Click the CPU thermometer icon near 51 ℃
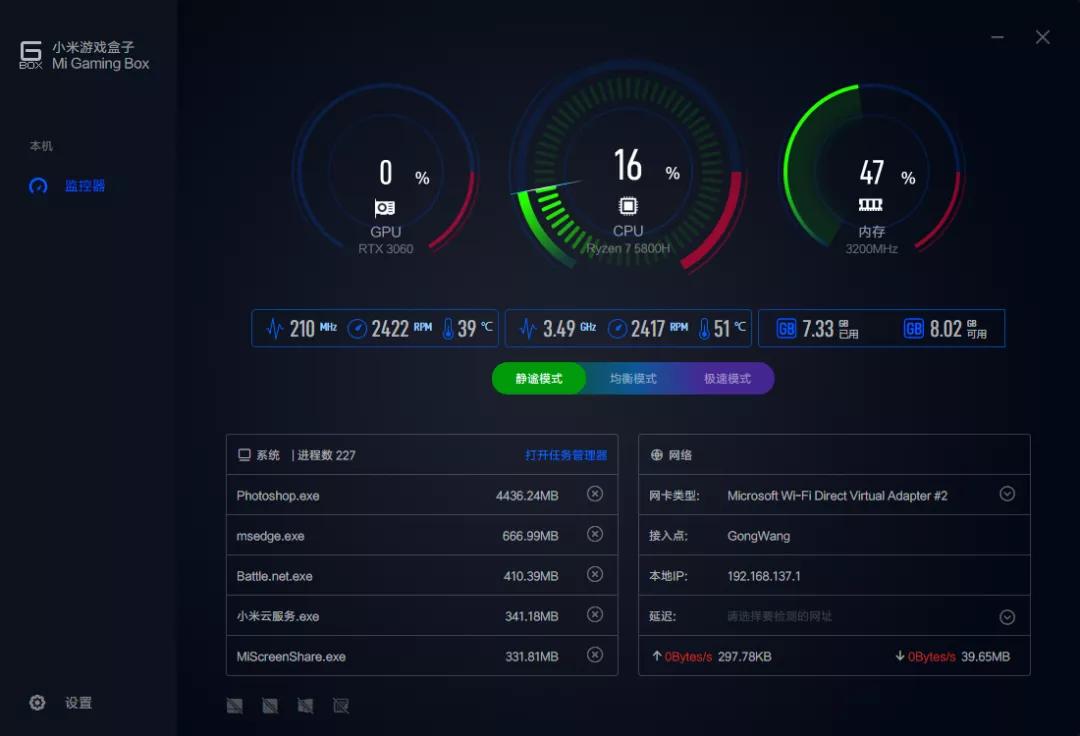 (704, 328)
